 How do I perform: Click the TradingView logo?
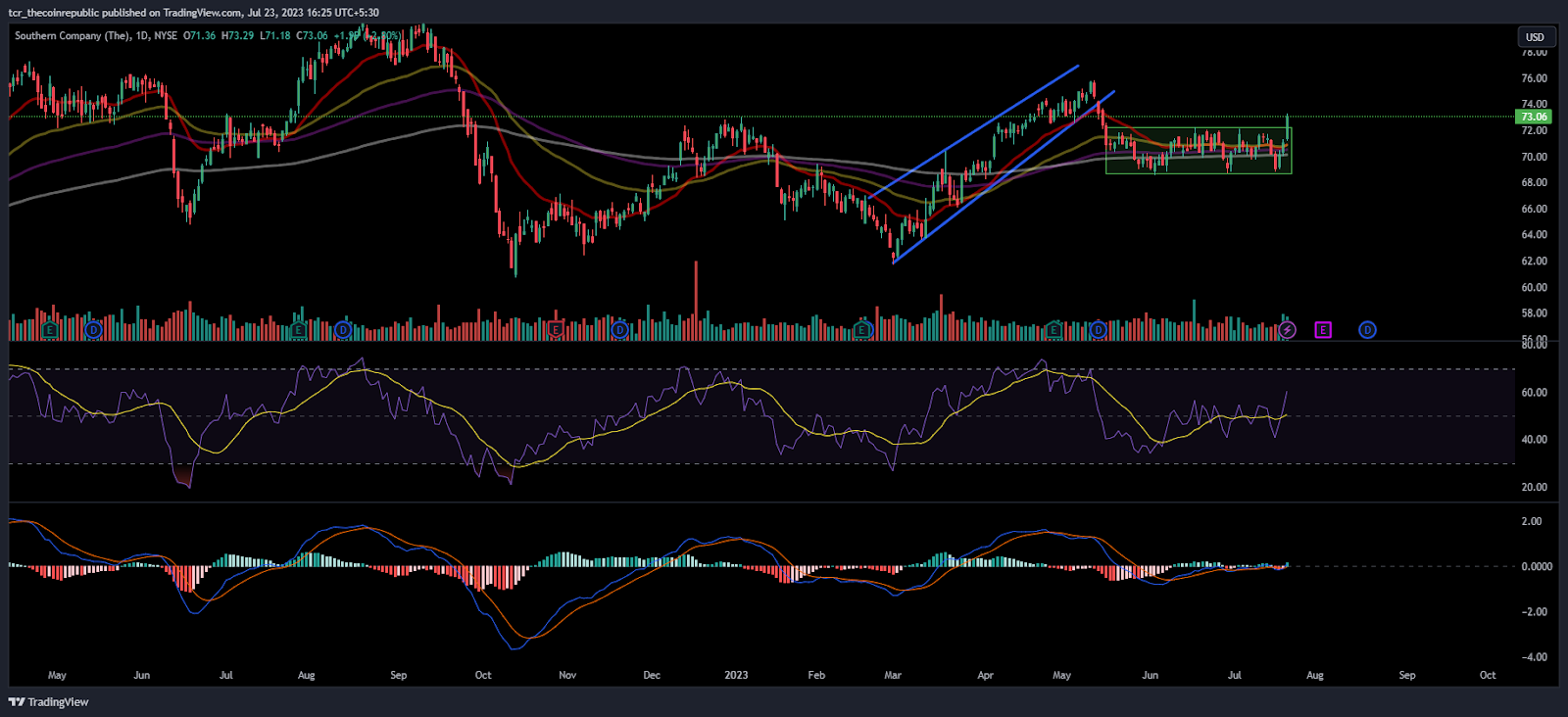pyautogui.click(x=48, y=701)
